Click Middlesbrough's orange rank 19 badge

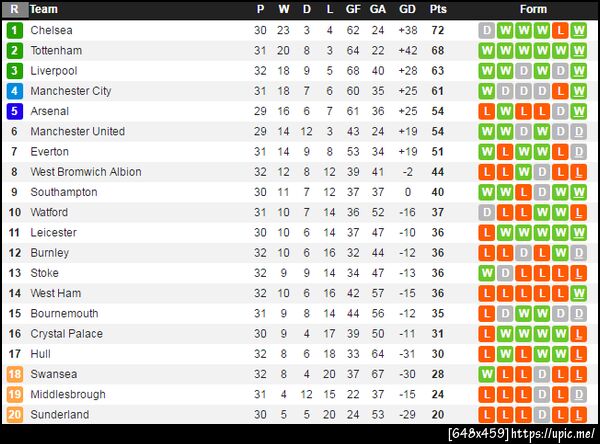pos(14,394)
